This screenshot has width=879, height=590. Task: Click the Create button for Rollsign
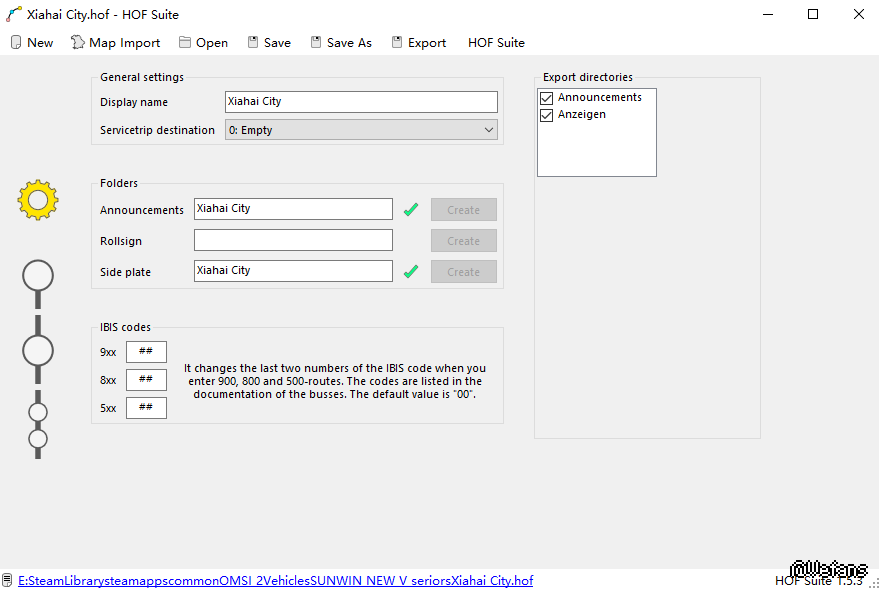[x=463, y=241]
